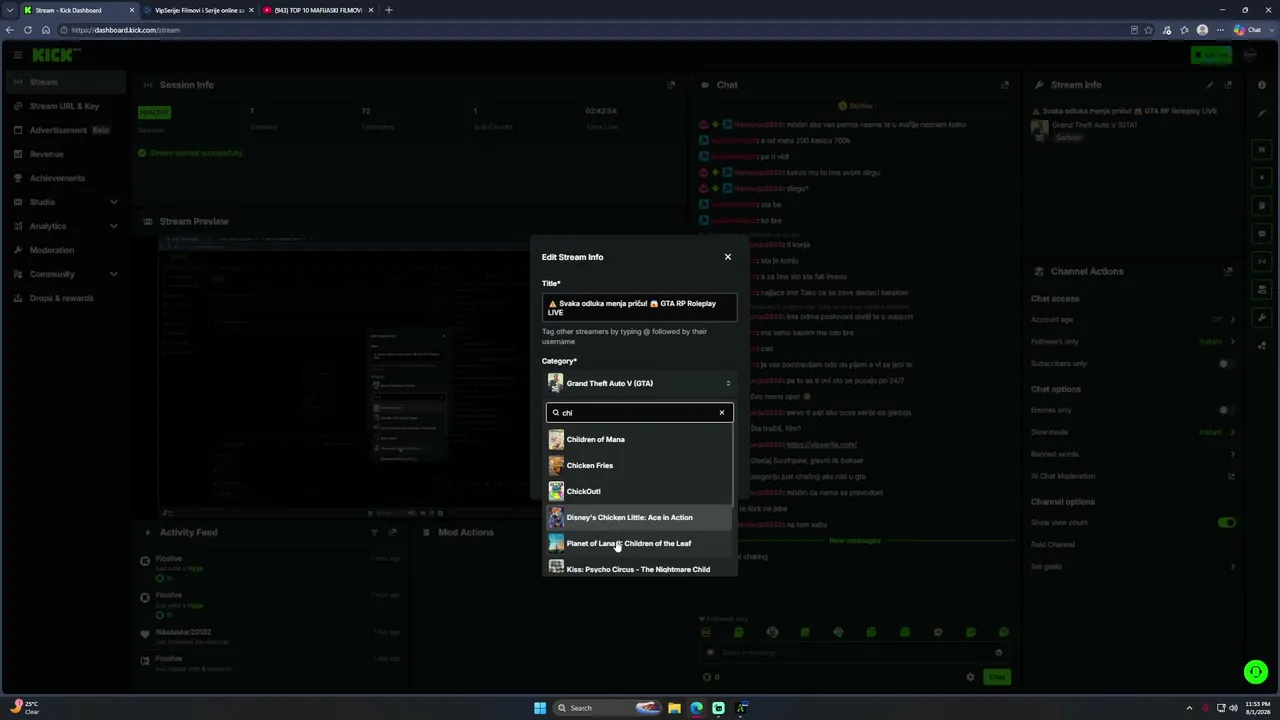Select Kiss: Psycho Circus - The Nightmare Child
The width and height of the screenshot is (1280, 720).
(x=639, y=568)
